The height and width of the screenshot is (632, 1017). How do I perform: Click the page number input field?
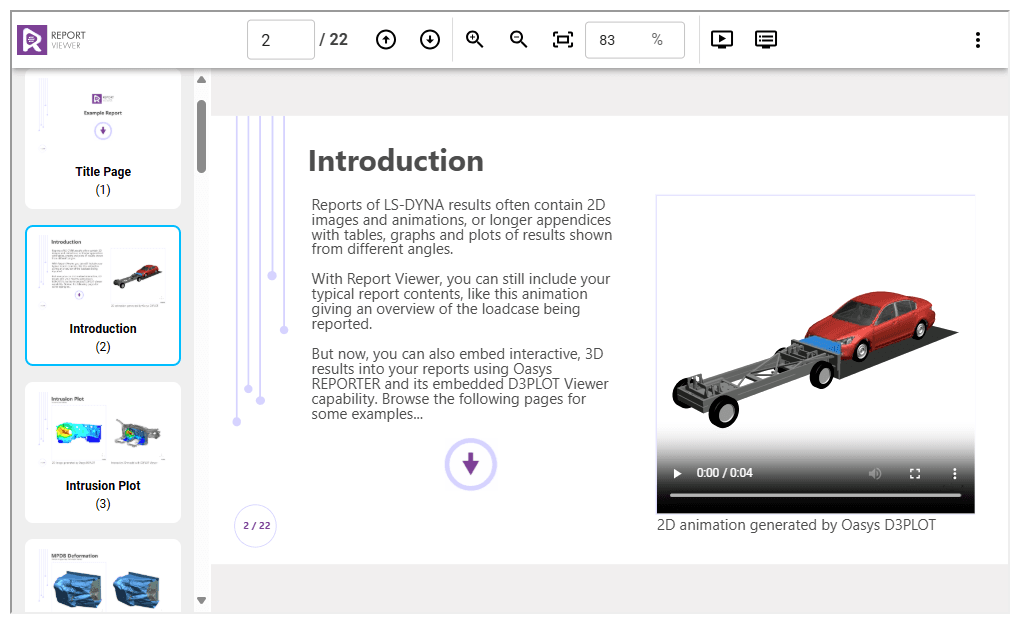(x=280, y=40)
